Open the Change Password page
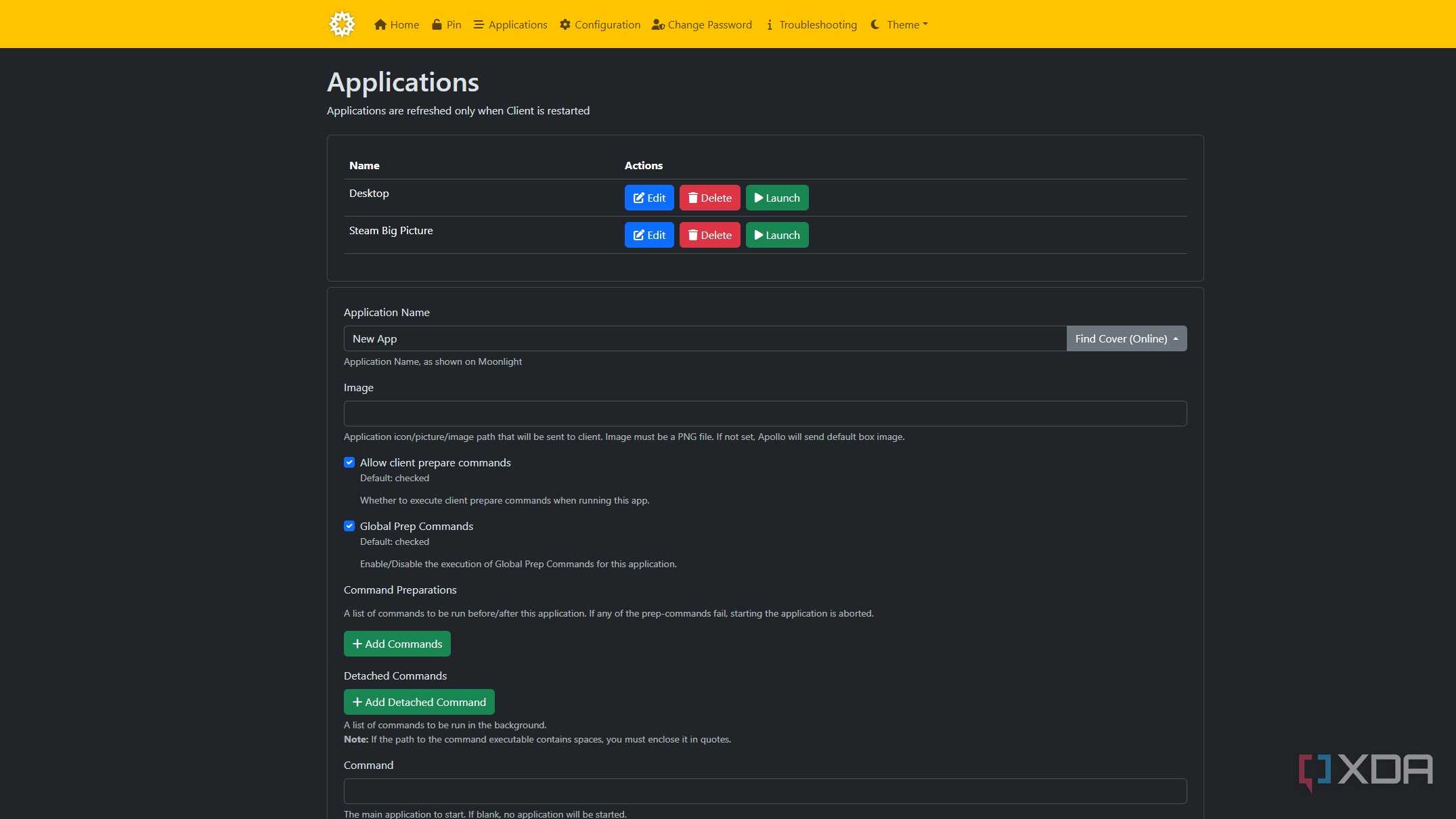Viewport: 1456px width, 819px height. click(x=701, y=24)
